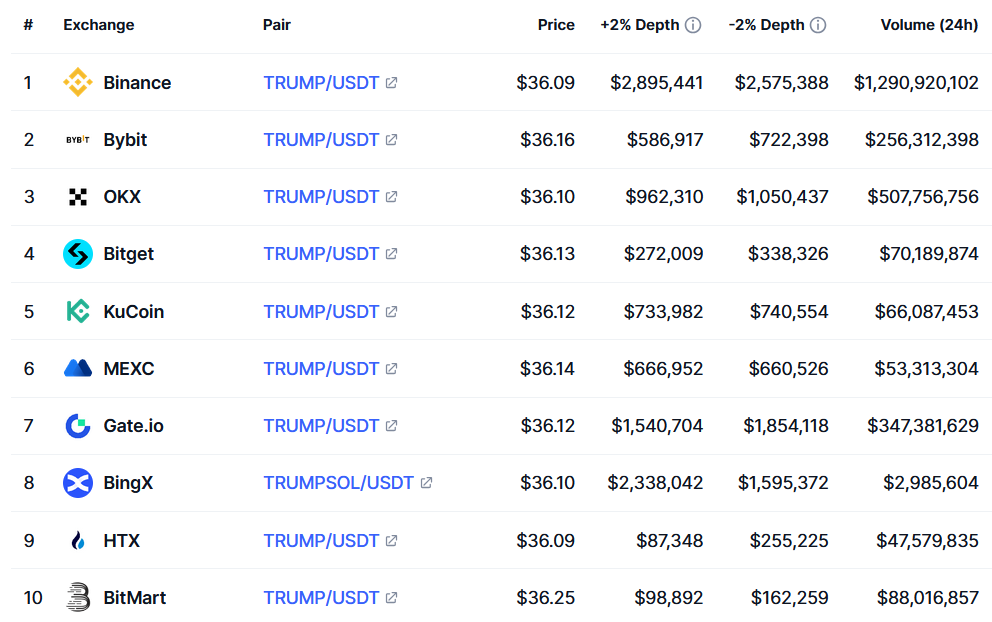Click the OKX checkered logo icon
The width and height of the screenshot is (992, 622).
pos(78,197)
